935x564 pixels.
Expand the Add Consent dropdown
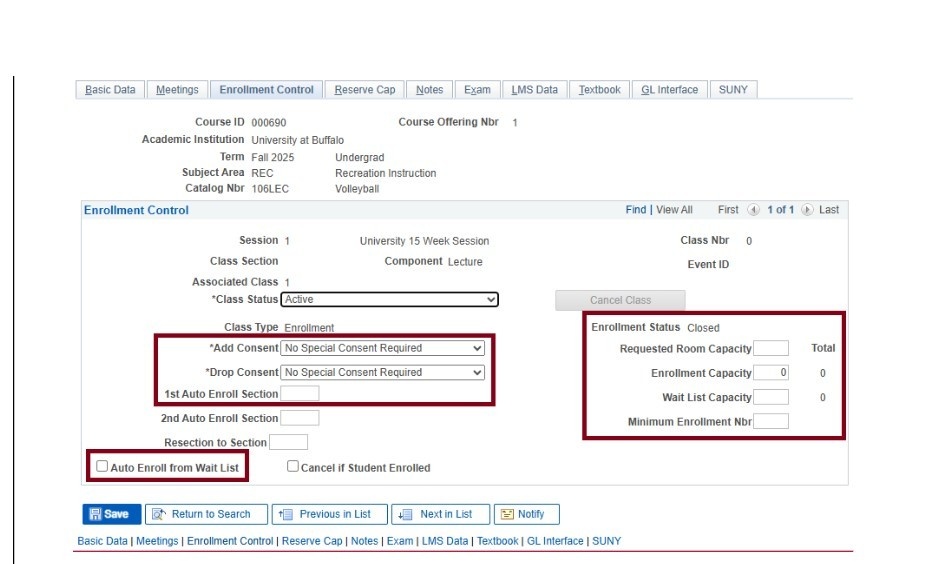pyautogui.click(x=383, y=348)
